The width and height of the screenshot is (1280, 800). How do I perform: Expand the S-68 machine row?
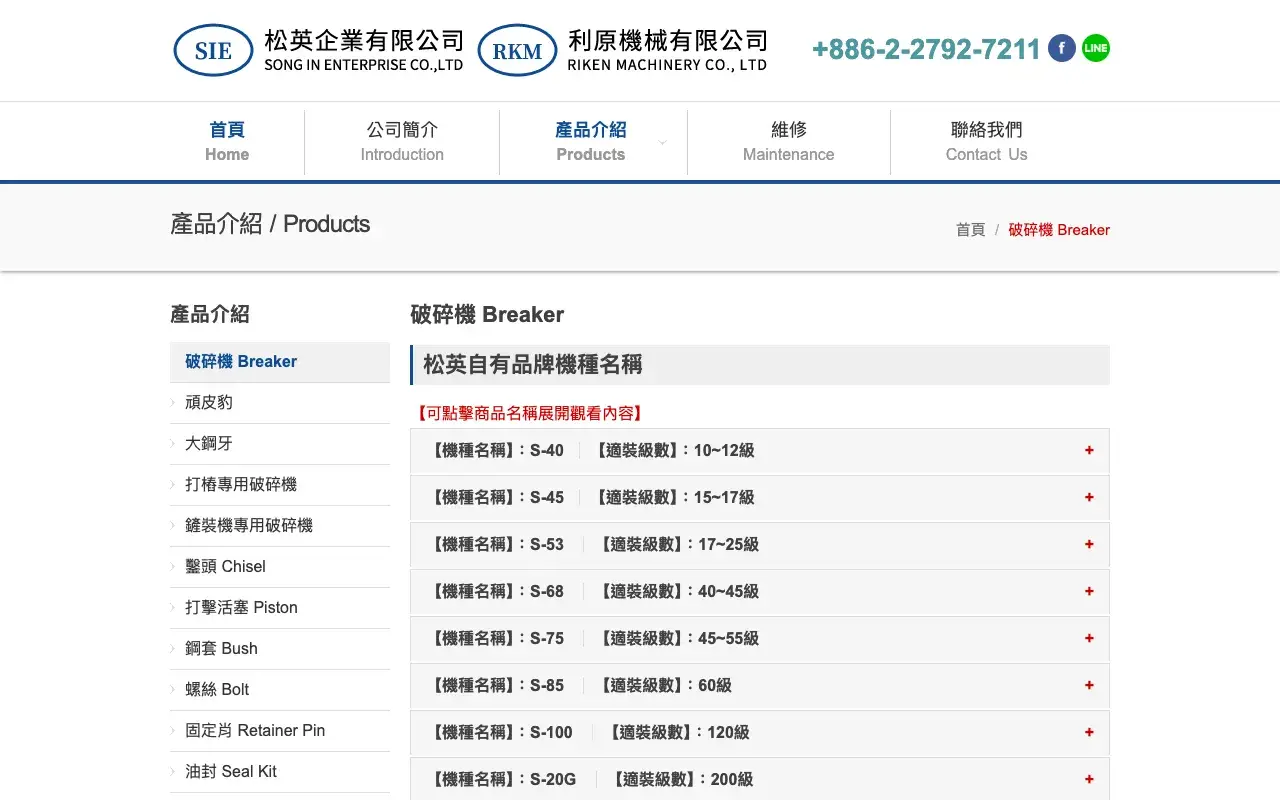pyautogui.click(x=760, y=591)
